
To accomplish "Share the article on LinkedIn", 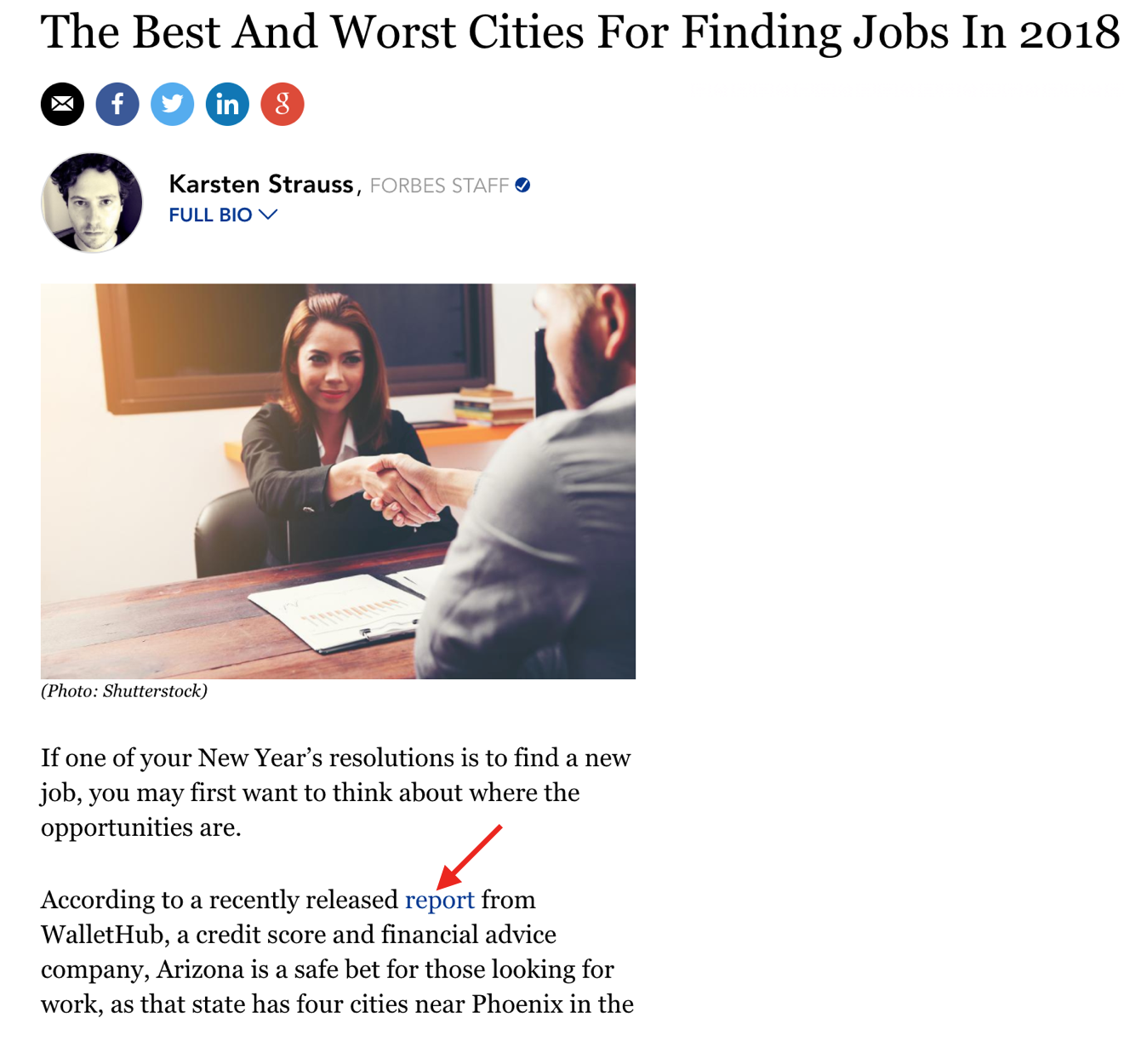I will pos(227,105).
